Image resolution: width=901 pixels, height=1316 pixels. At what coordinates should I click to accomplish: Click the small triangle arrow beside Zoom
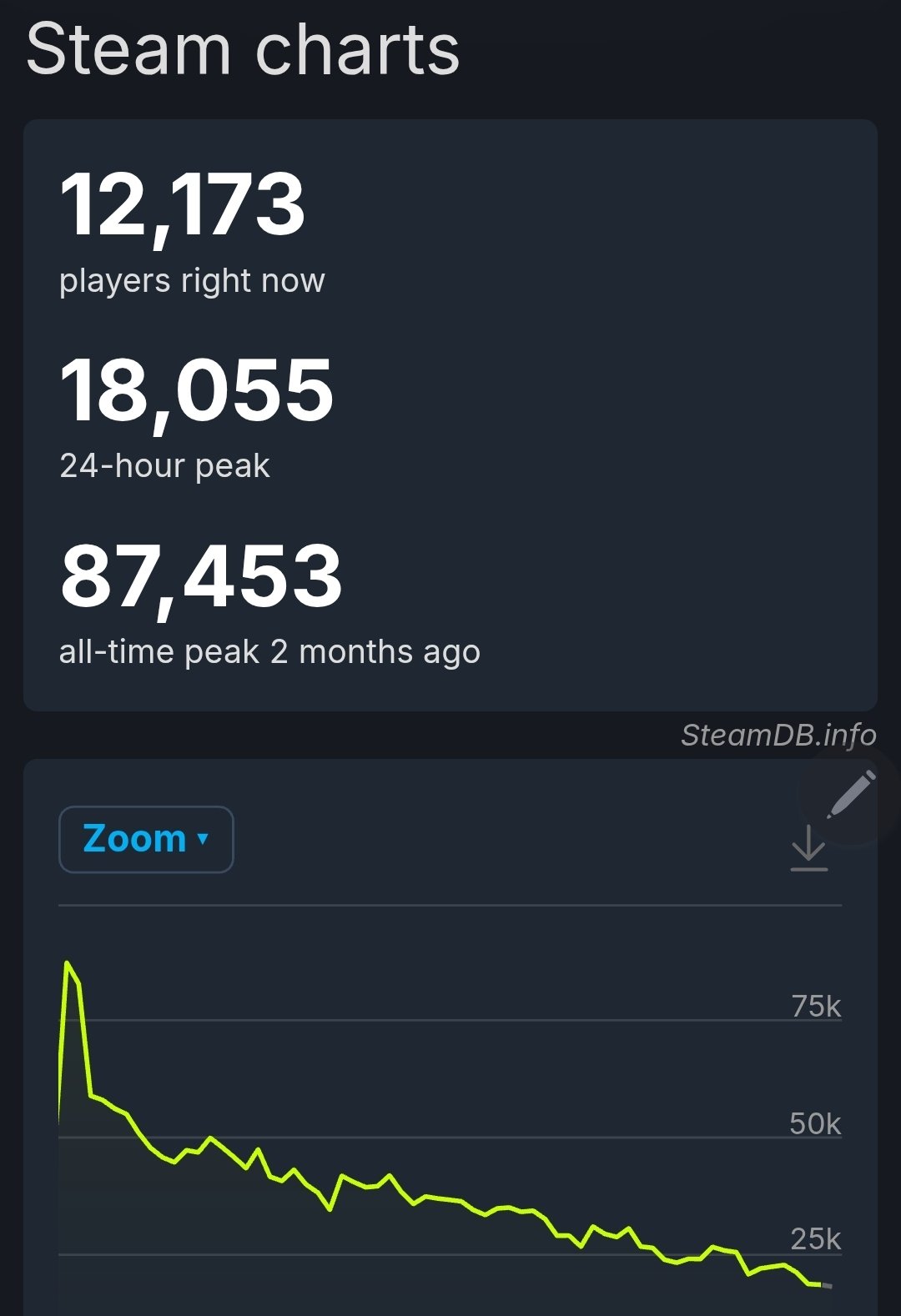pyautogui.click(x=203, y=839)
